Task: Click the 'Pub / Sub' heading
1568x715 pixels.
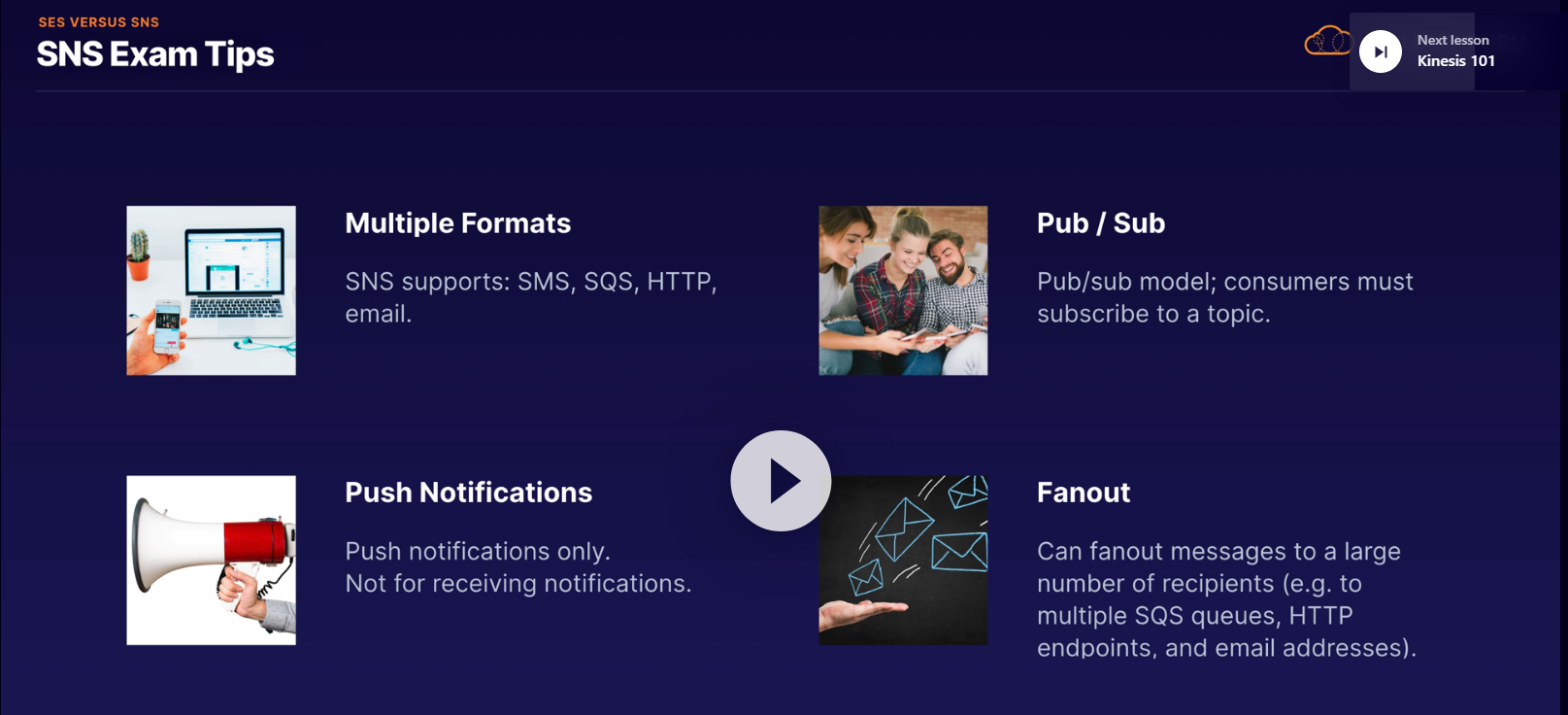Action: [1101, 223]
